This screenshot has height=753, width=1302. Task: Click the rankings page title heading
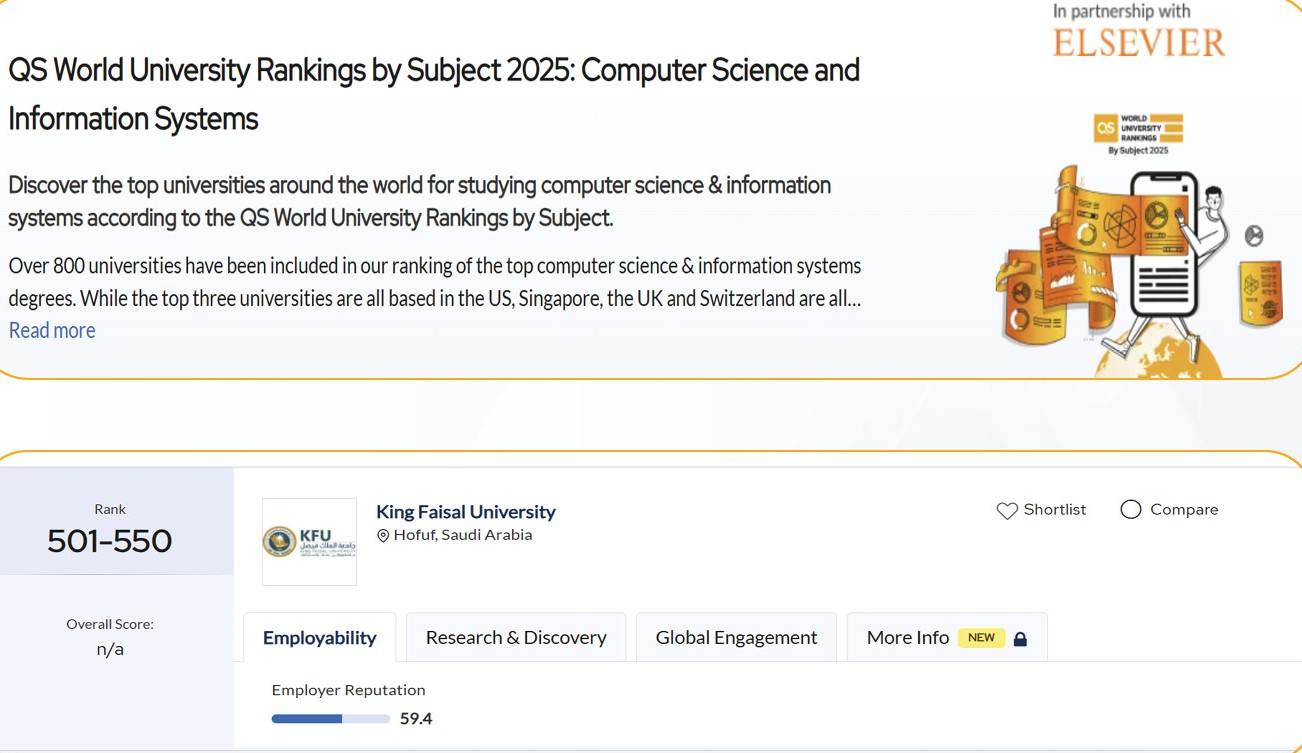[434, 94]
